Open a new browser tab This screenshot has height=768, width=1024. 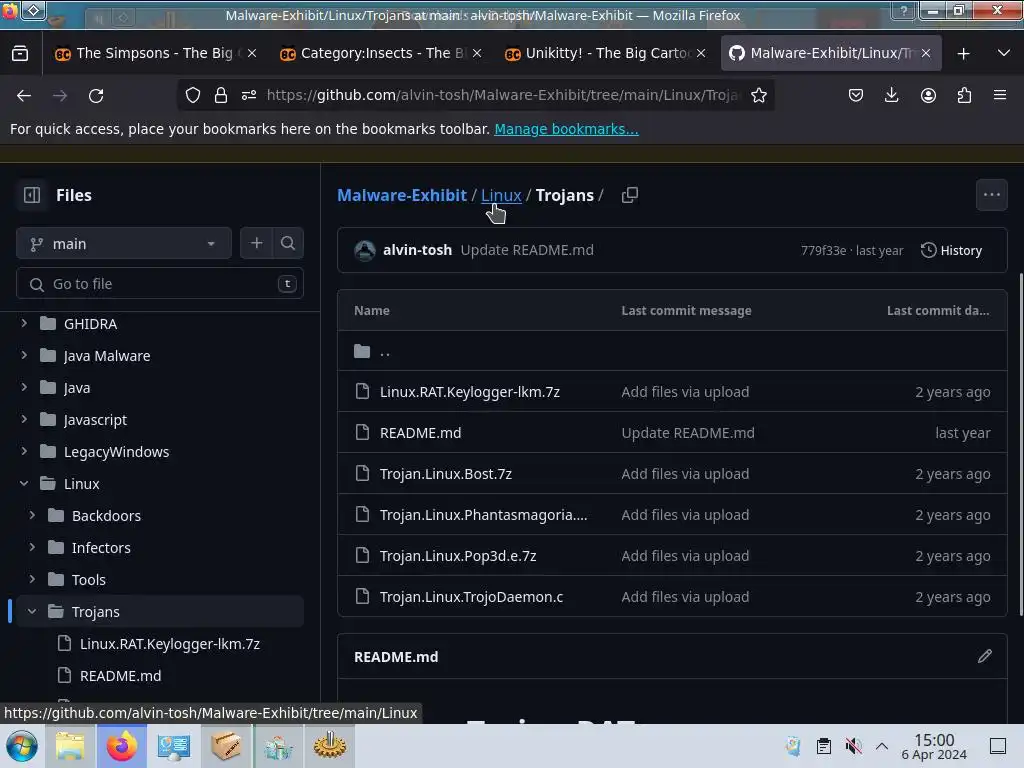[x=963, y=54]
